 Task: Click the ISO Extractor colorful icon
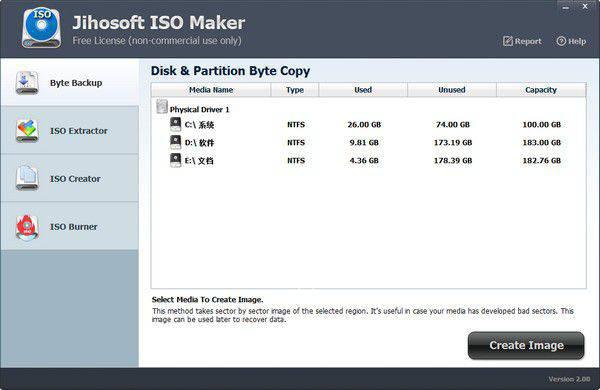(x=27, y=131)
